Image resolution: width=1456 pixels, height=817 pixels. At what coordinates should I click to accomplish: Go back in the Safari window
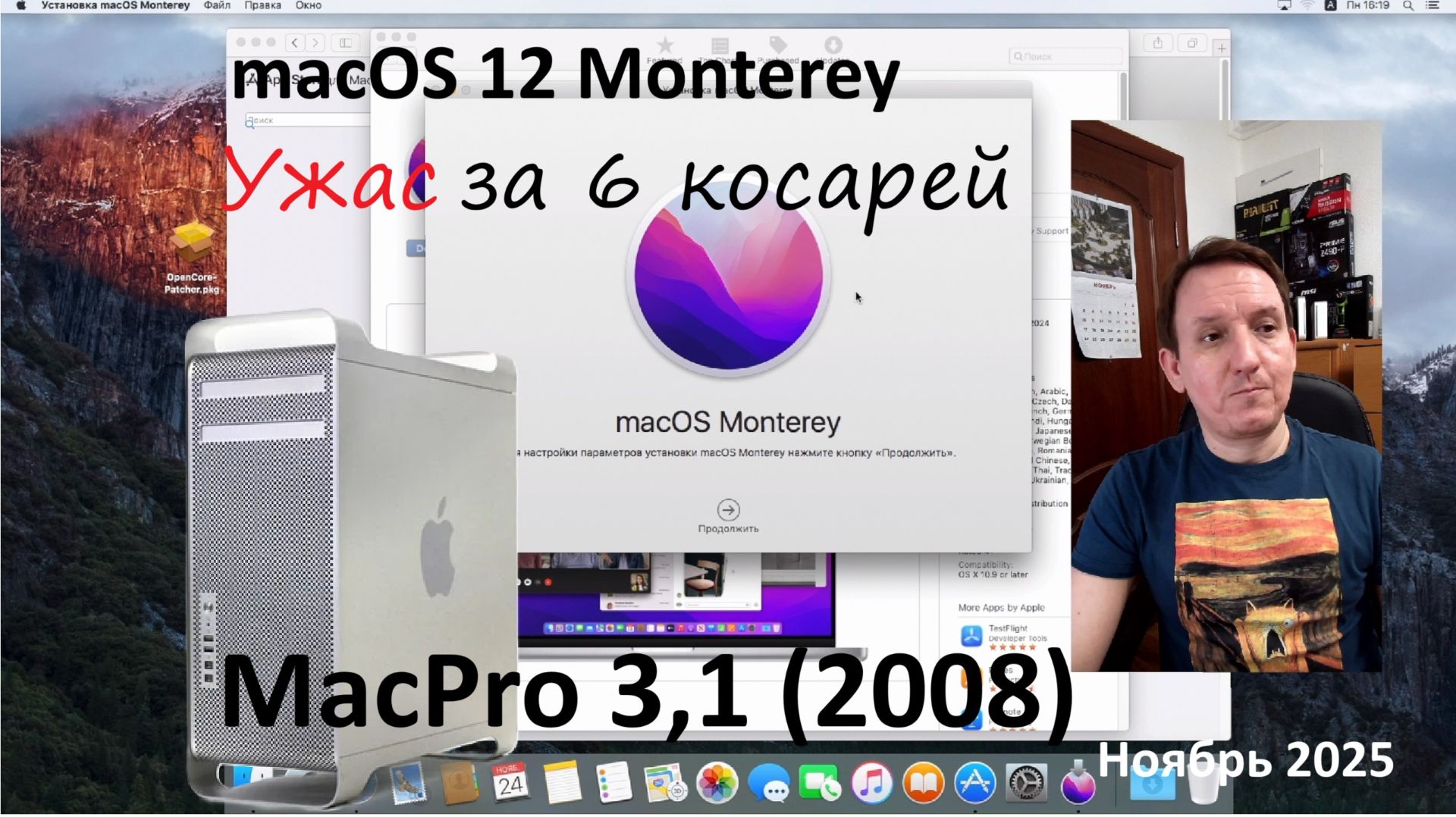pyautogui.click(x=295, y=43)
